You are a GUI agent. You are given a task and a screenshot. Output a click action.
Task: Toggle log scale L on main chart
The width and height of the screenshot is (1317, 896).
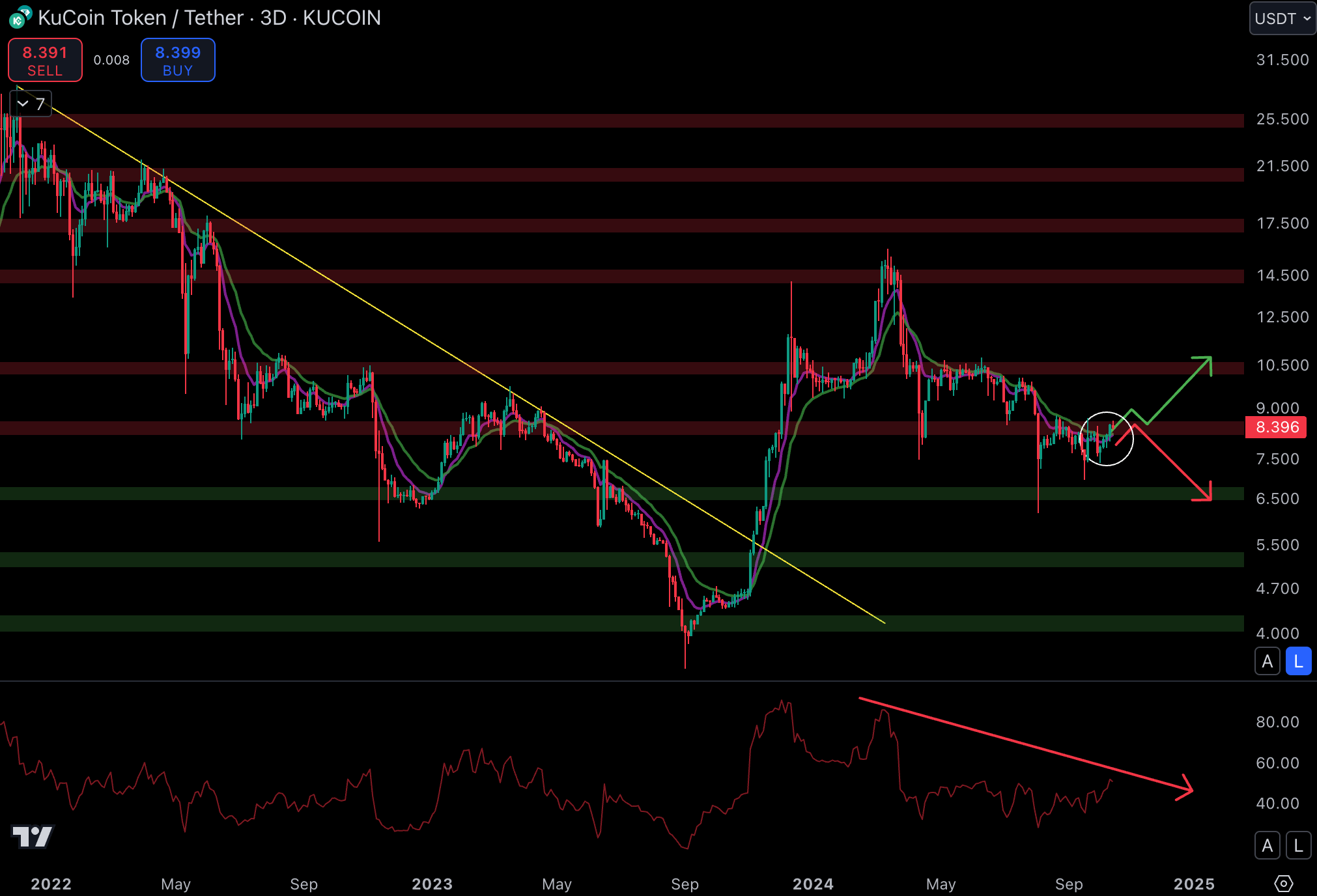(x=1298, y=662)
